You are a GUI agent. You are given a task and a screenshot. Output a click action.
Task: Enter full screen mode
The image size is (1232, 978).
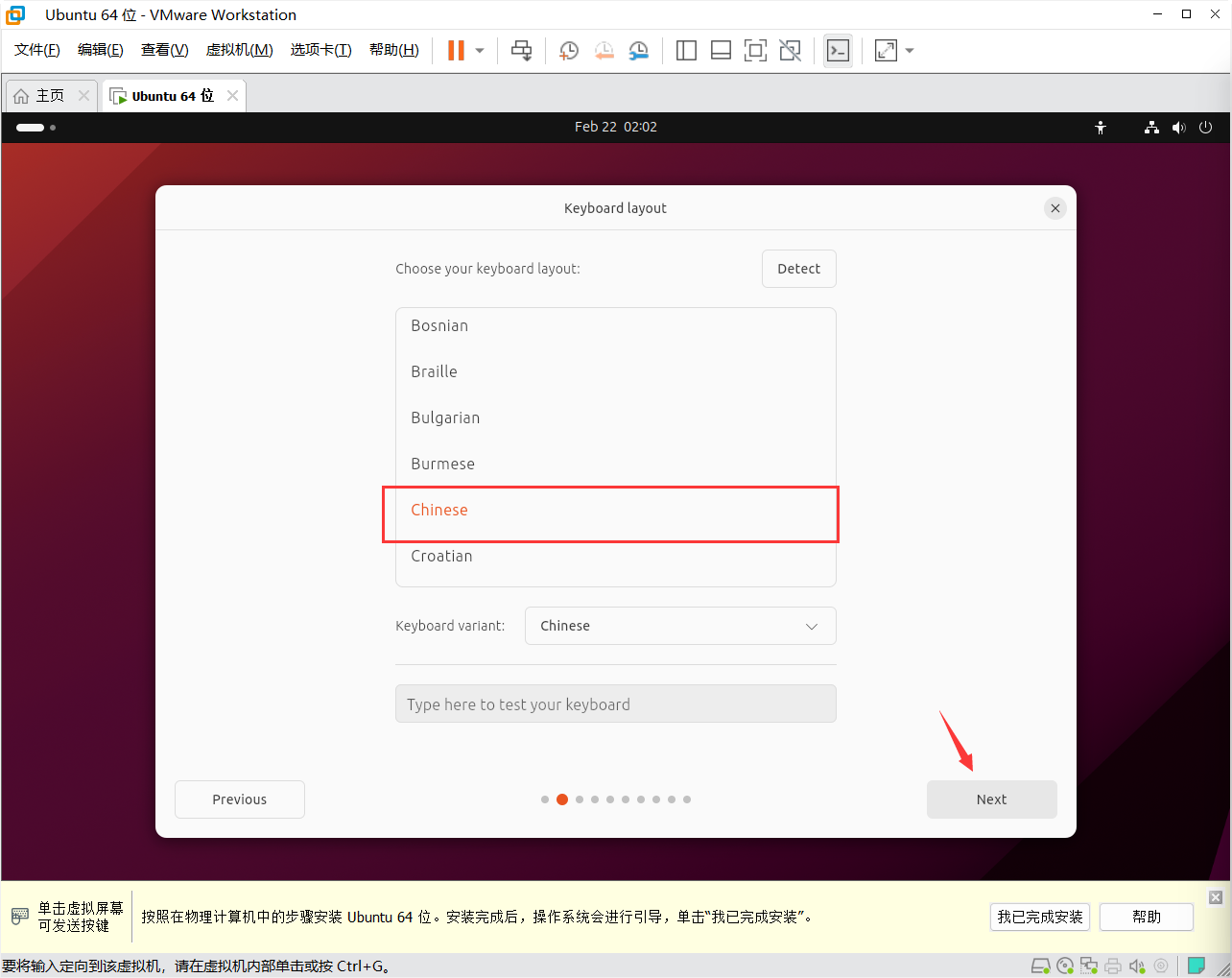[755, 51]
